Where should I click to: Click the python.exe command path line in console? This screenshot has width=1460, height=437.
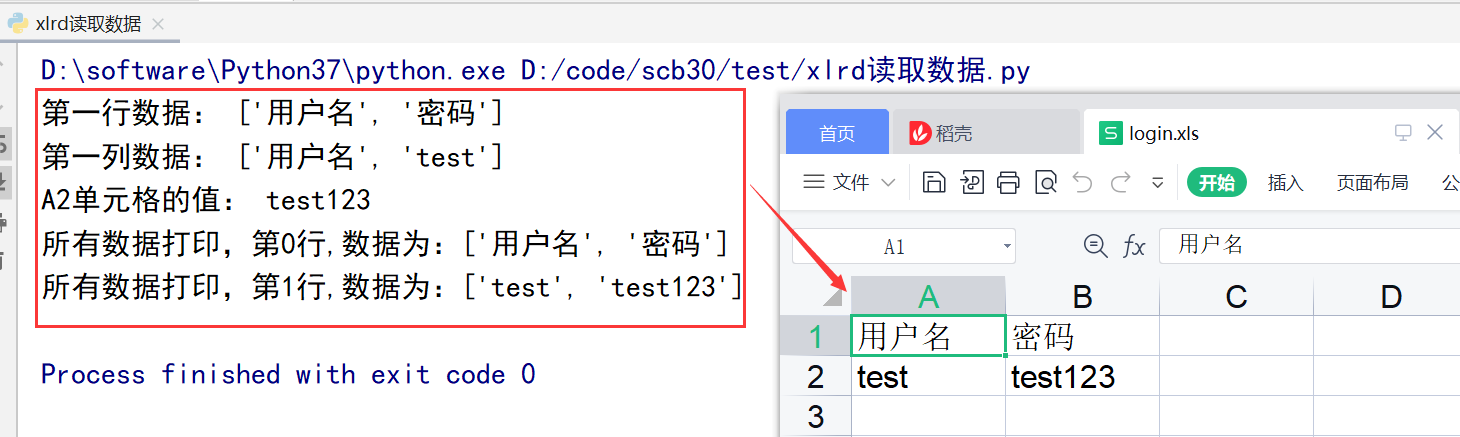(x=535, y=71)
